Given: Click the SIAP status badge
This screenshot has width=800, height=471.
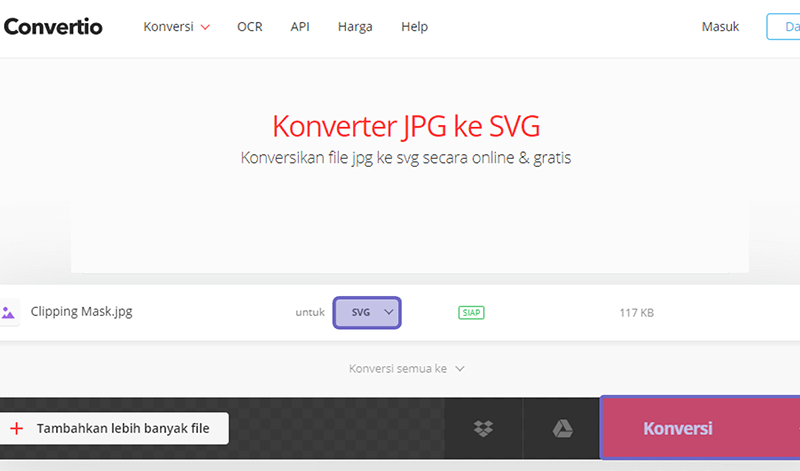Looking at the screenshot, I should 471,312.
